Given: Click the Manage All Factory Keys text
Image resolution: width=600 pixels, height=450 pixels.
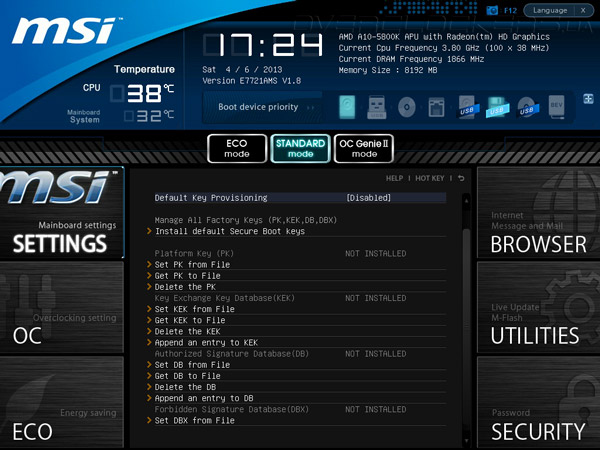Looking at the screenshot, I should (246, 220).
